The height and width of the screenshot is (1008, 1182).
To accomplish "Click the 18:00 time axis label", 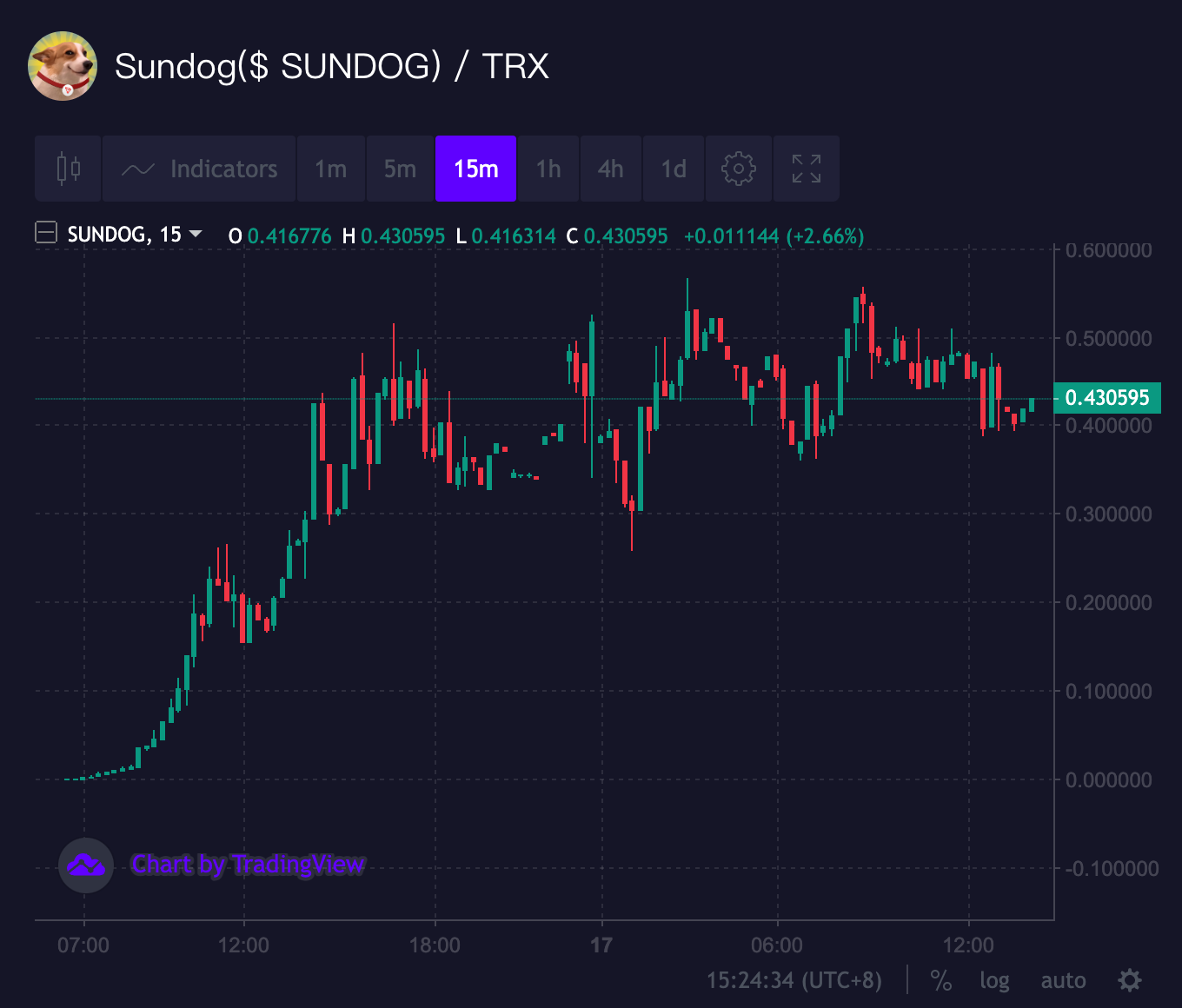I will (435, 945).
